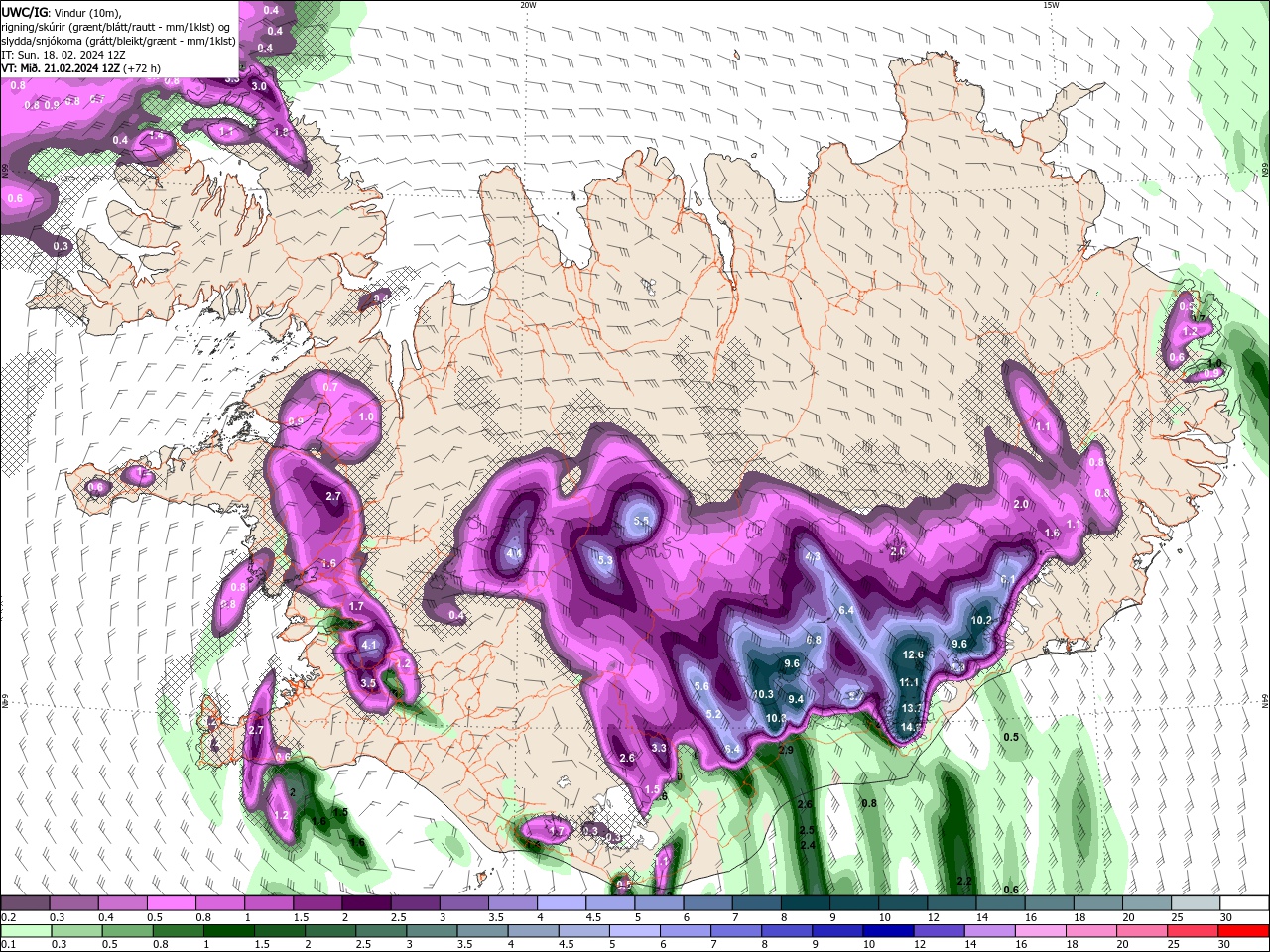Screen dimensions: 1270x952
Task: Click the 11.1 snowfall value
Action: coord(909,683)
